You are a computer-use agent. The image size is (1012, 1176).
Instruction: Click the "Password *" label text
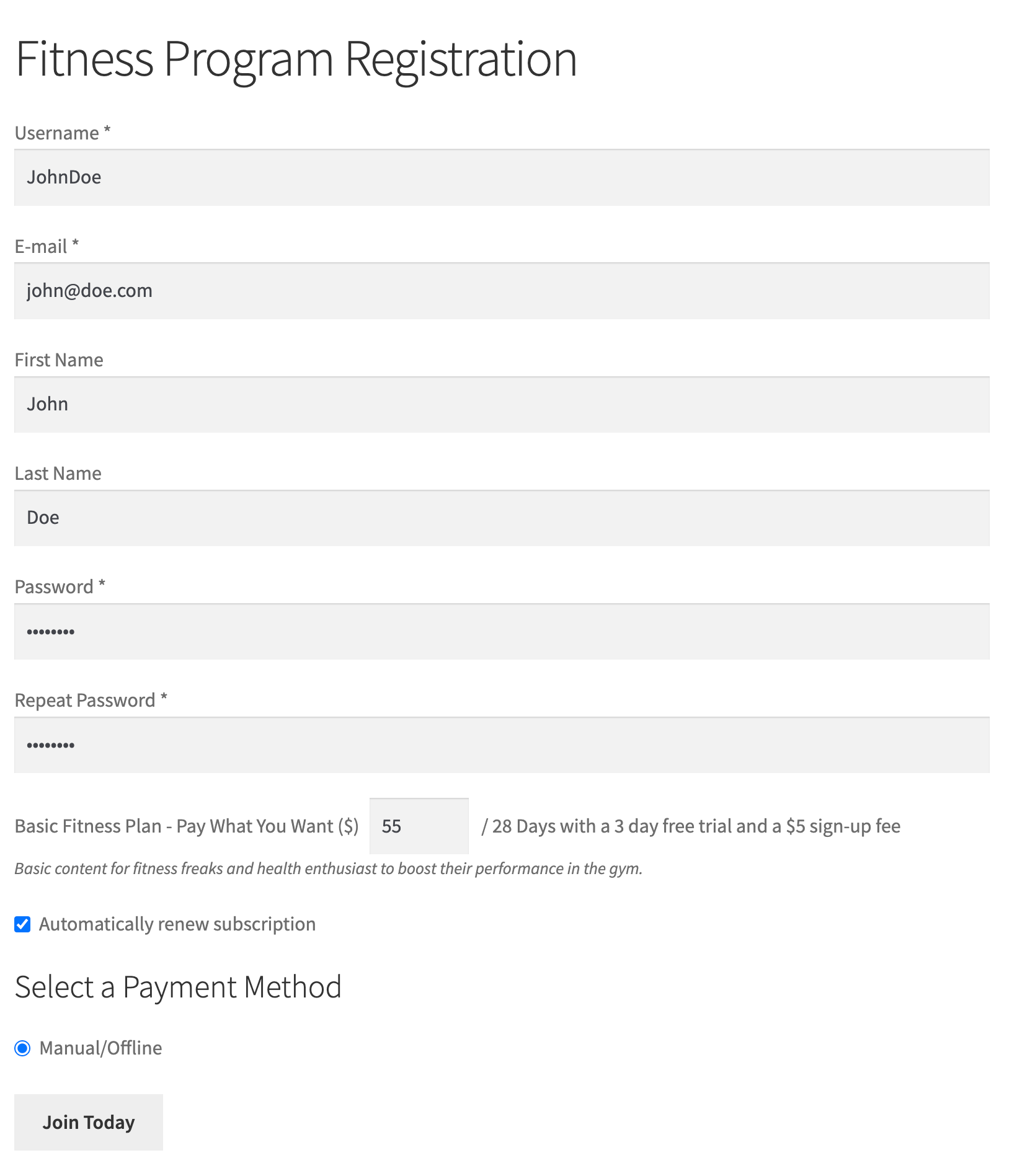click(60, 587)
